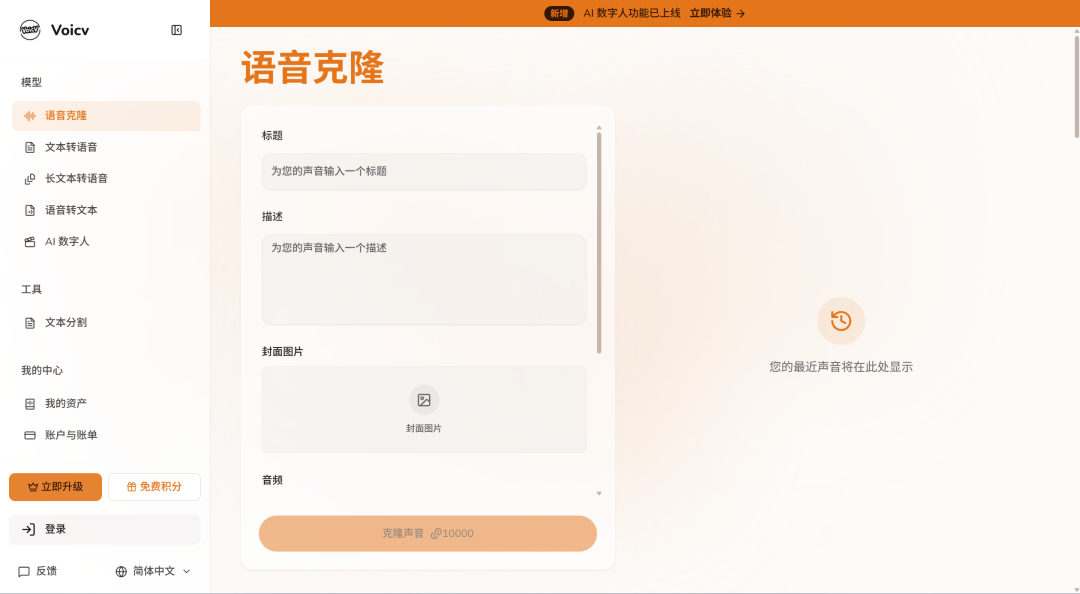The height and width of the screenshot is (594, 1080).
Task: Click the 立即体验 banner link
Action: (717, 13)
